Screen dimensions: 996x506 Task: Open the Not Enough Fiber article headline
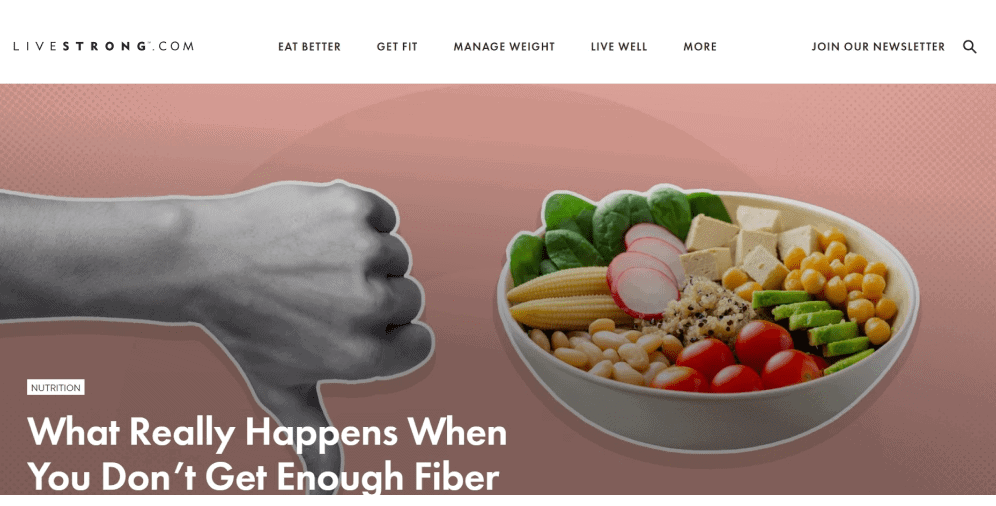[267, 454]
